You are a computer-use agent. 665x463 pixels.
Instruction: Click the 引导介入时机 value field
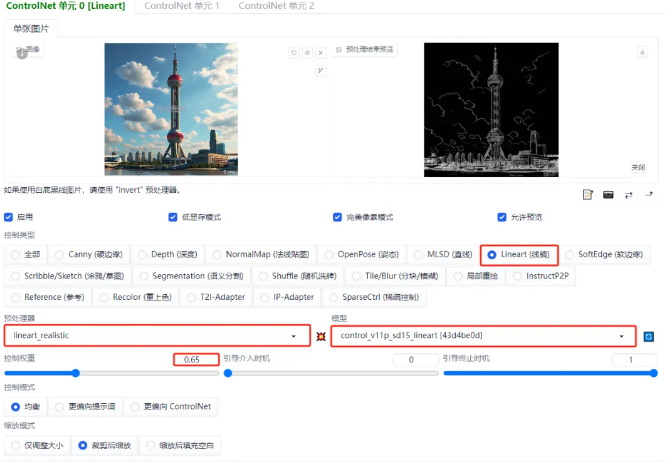tap(415, 360)
